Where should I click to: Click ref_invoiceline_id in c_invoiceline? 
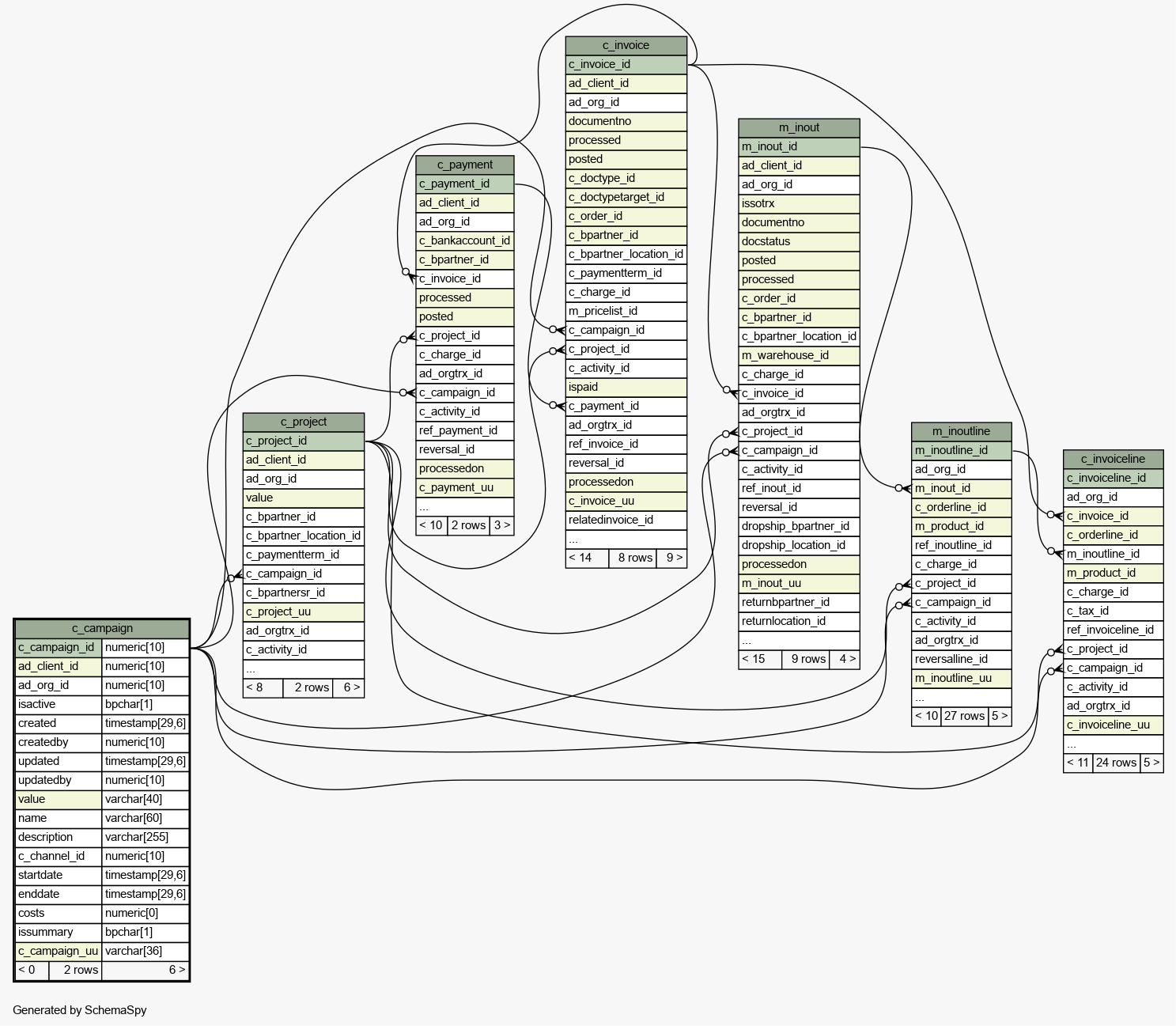coord(1113,630)
